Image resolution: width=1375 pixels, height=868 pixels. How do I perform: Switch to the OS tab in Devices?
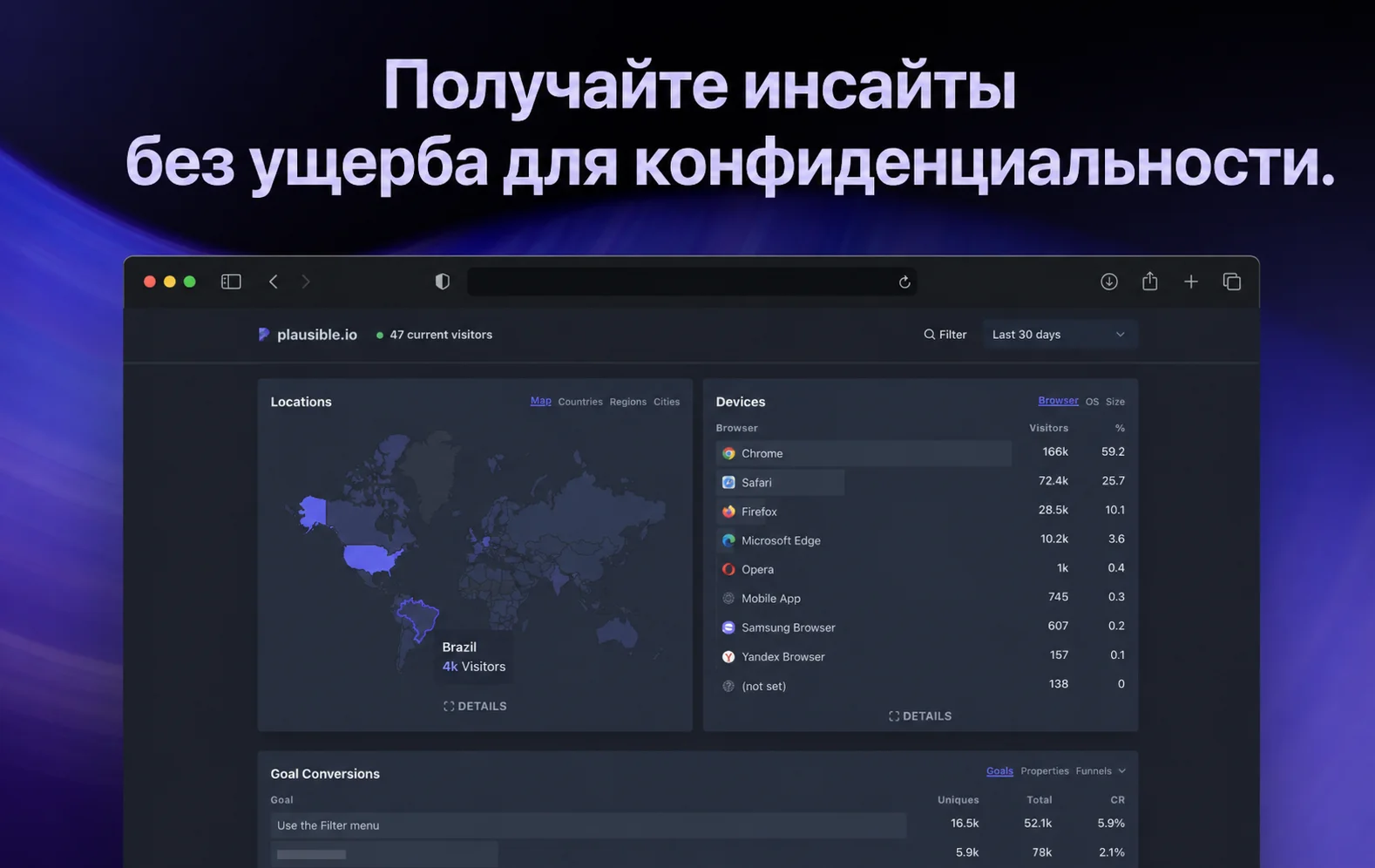click(x=1092, y=402)
